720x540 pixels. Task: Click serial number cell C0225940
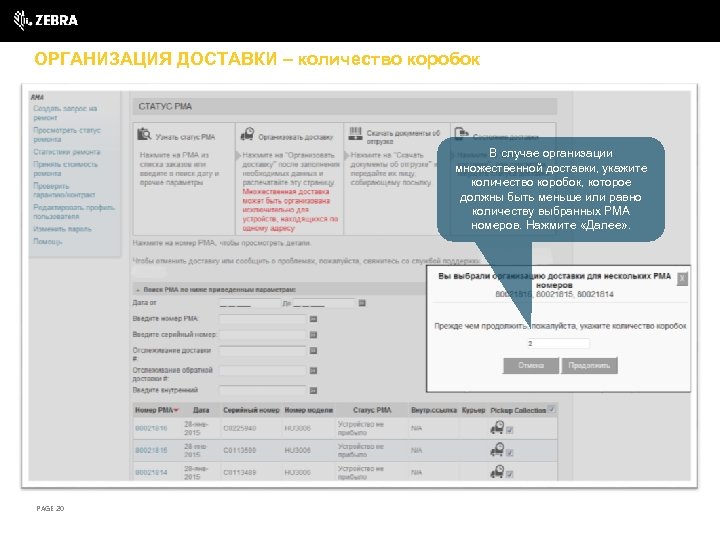coord(240,428)
